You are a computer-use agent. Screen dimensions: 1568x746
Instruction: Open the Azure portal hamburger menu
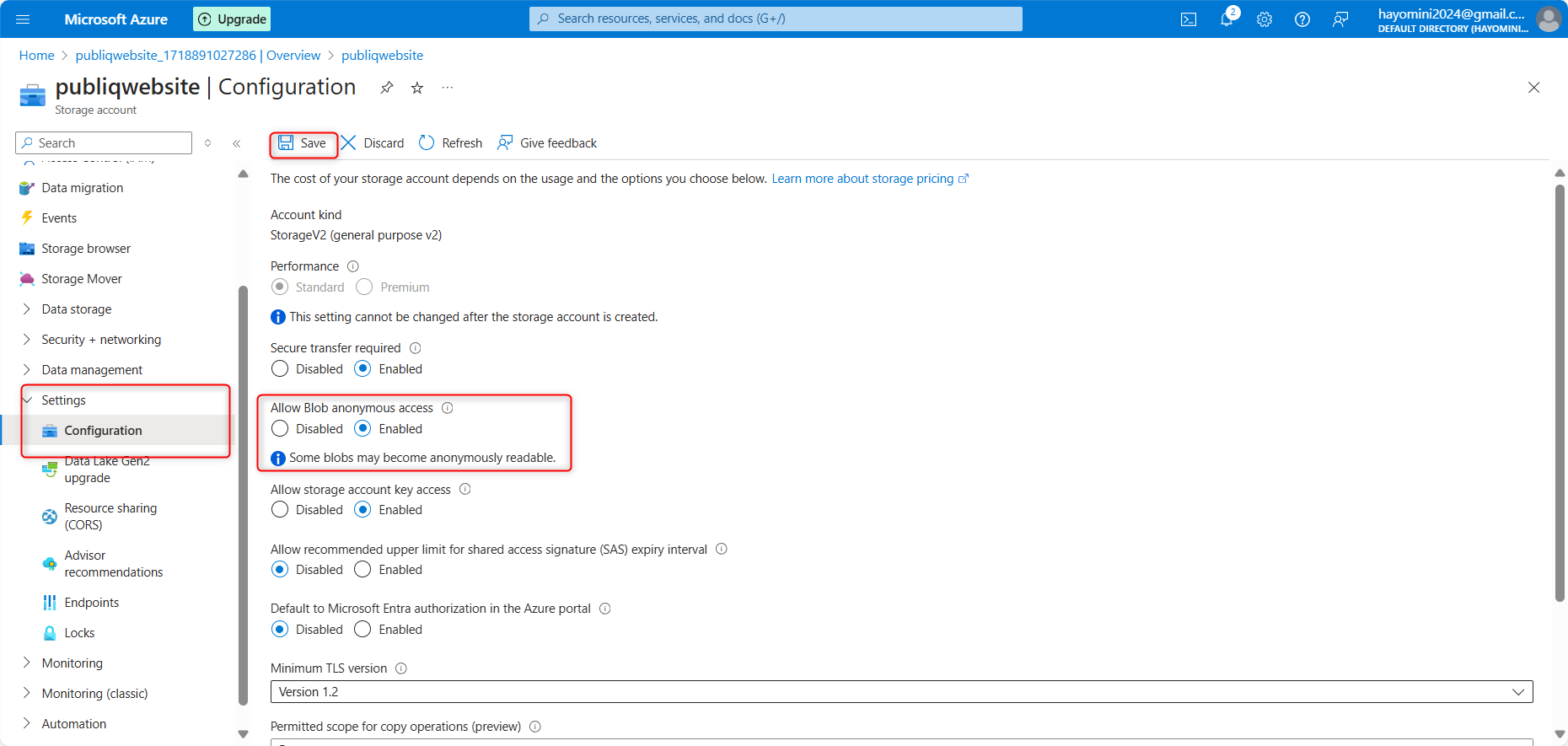coord(23,19)
